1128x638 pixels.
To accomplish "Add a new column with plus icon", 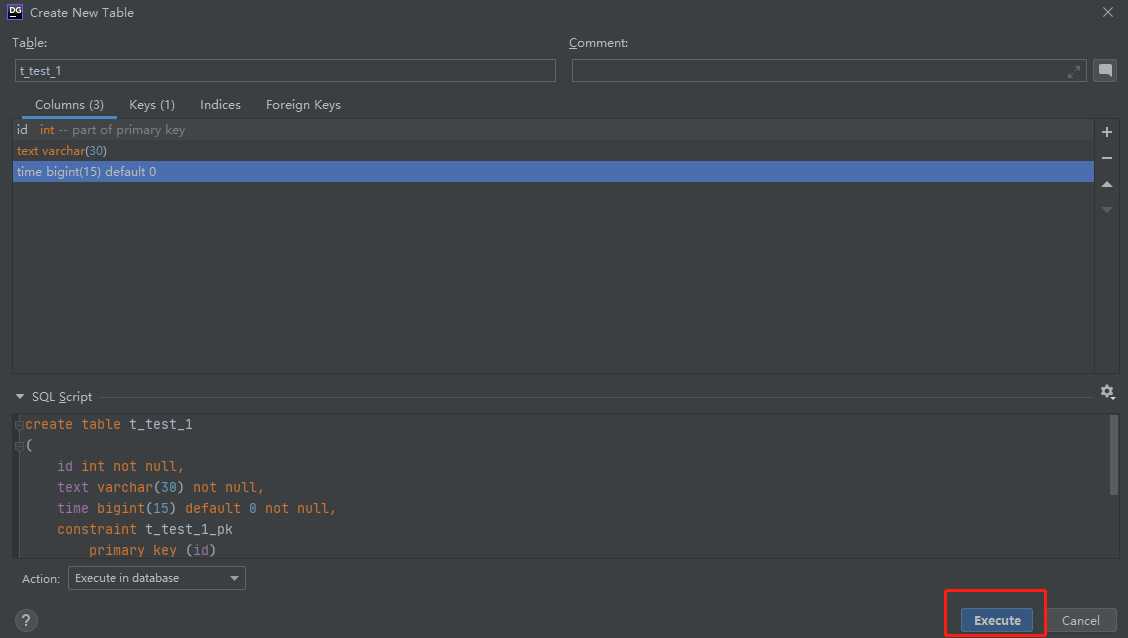I will (1106, 132).
